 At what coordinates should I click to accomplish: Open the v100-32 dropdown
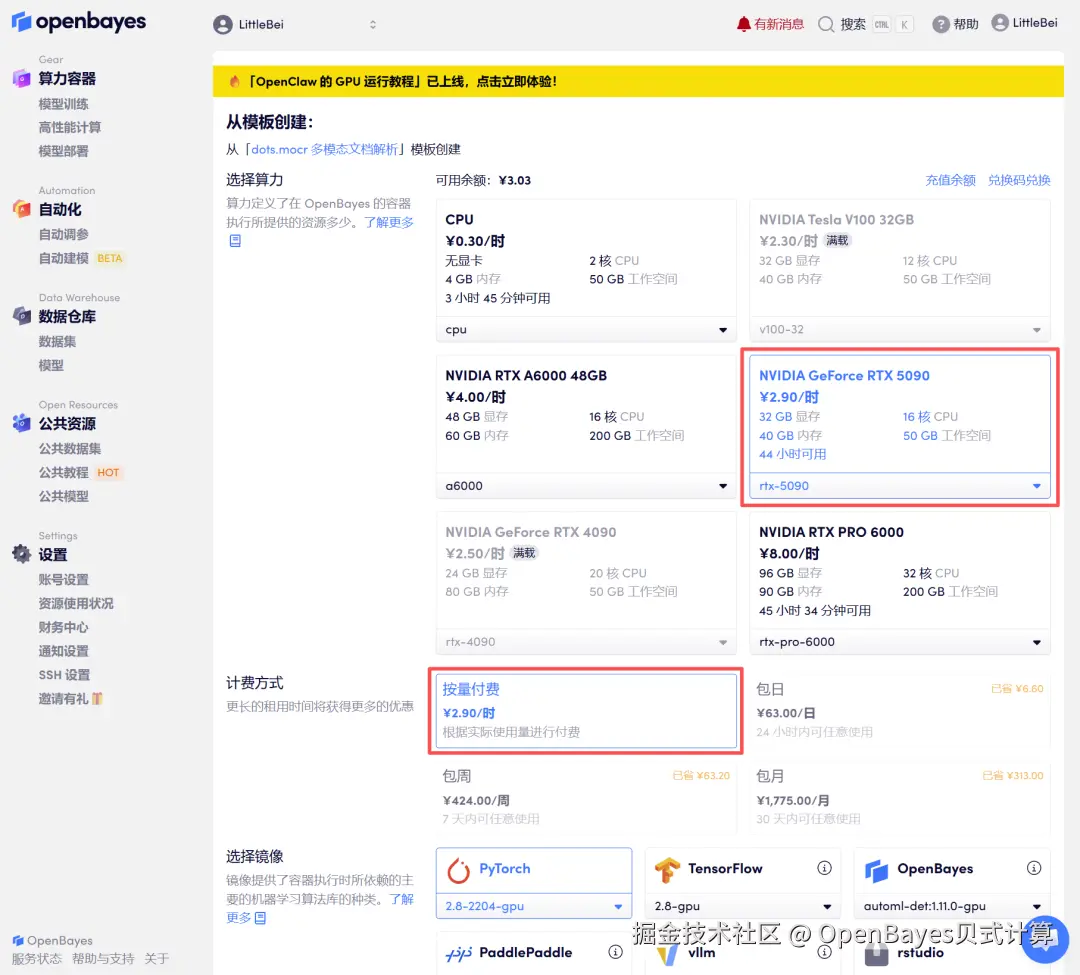tap(900, 330)
